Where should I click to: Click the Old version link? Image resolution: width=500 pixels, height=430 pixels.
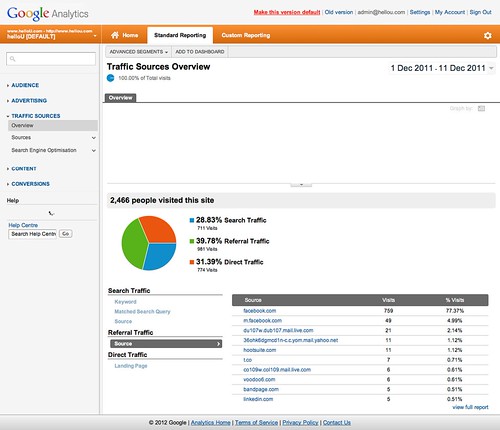click(339, 12)
